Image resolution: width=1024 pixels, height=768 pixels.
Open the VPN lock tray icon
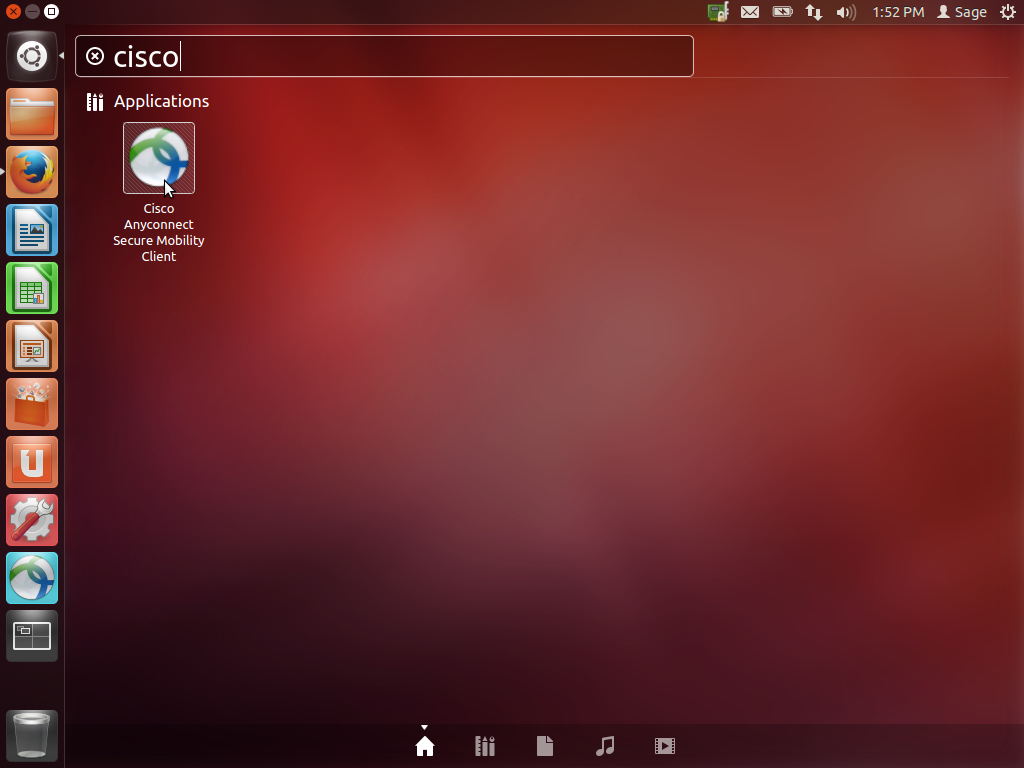[718, 12]
